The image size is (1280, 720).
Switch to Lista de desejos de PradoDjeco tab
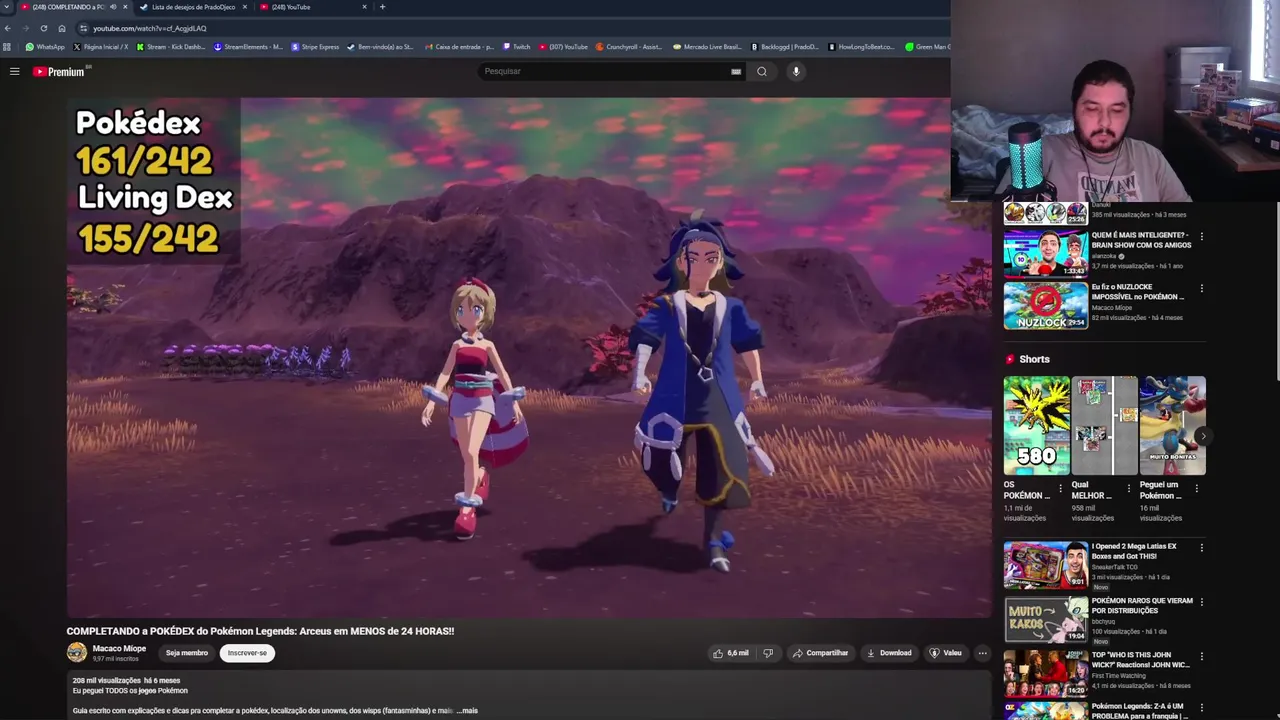[x=193, y=7]
